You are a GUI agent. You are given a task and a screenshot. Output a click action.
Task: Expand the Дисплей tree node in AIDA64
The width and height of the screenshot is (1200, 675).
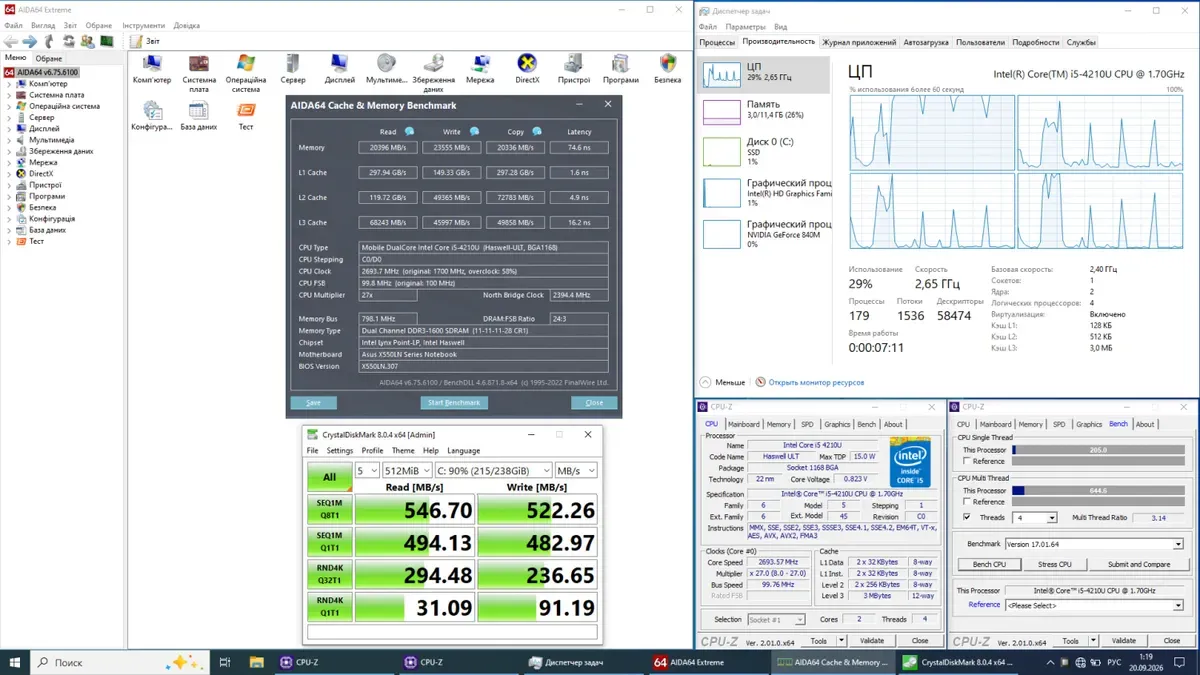(9, 129)
